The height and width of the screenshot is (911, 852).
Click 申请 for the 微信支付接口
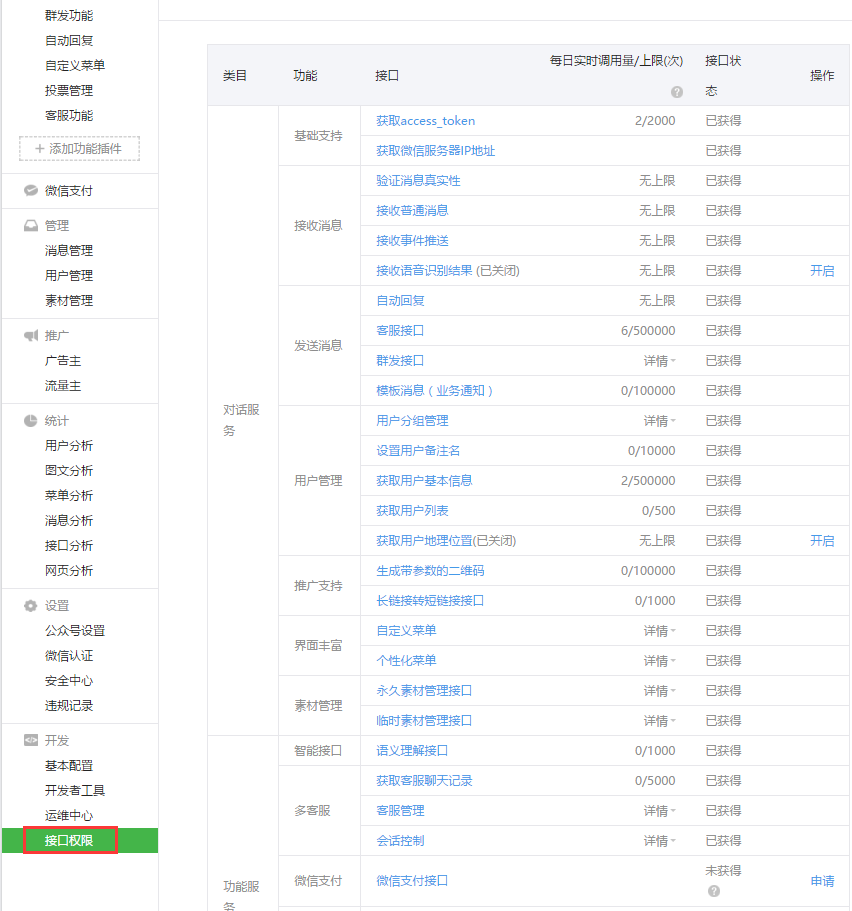point(822,881)
